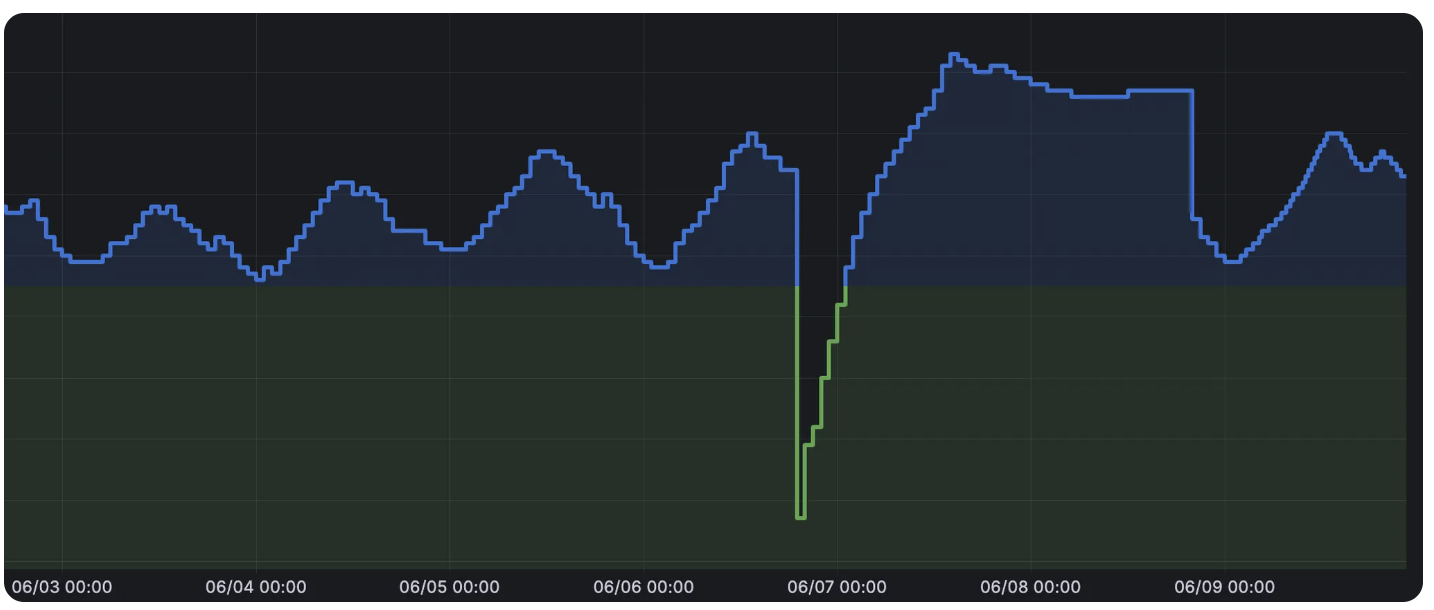Select the 06/09 00:00 time axis label

click(x=1224, y=587)
